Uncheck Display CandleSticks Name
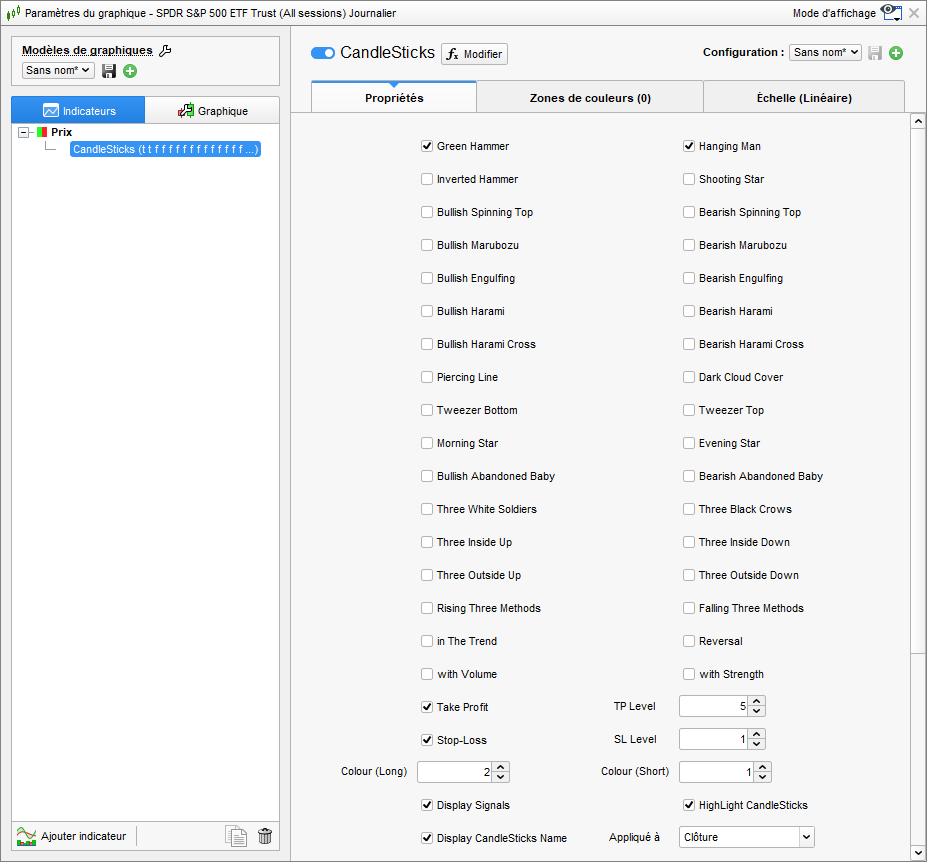The image size is (927, 862). point(427,838)
